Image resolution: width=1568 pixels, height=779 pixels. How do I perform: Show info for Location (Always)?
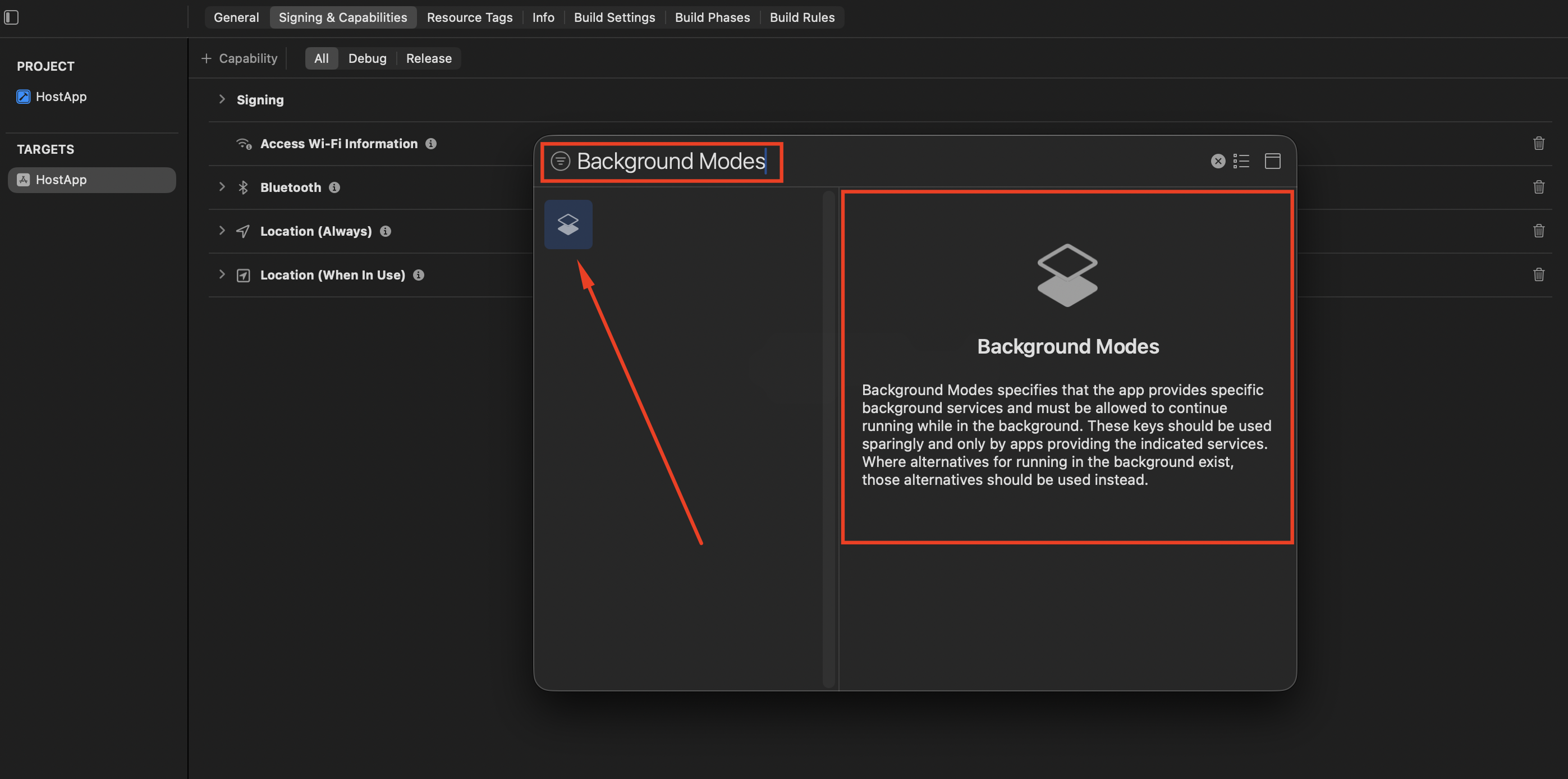click(386, 231)
